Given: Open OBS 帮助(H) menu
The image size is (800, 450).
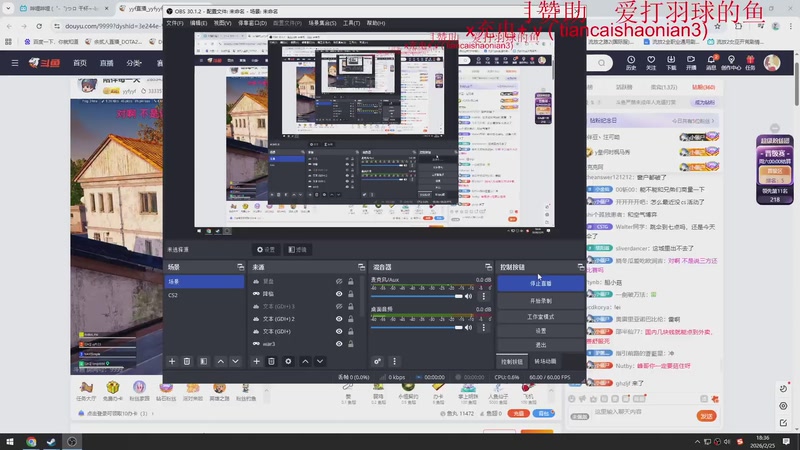Looking at the screenshot, I should (x=376, y=23).
